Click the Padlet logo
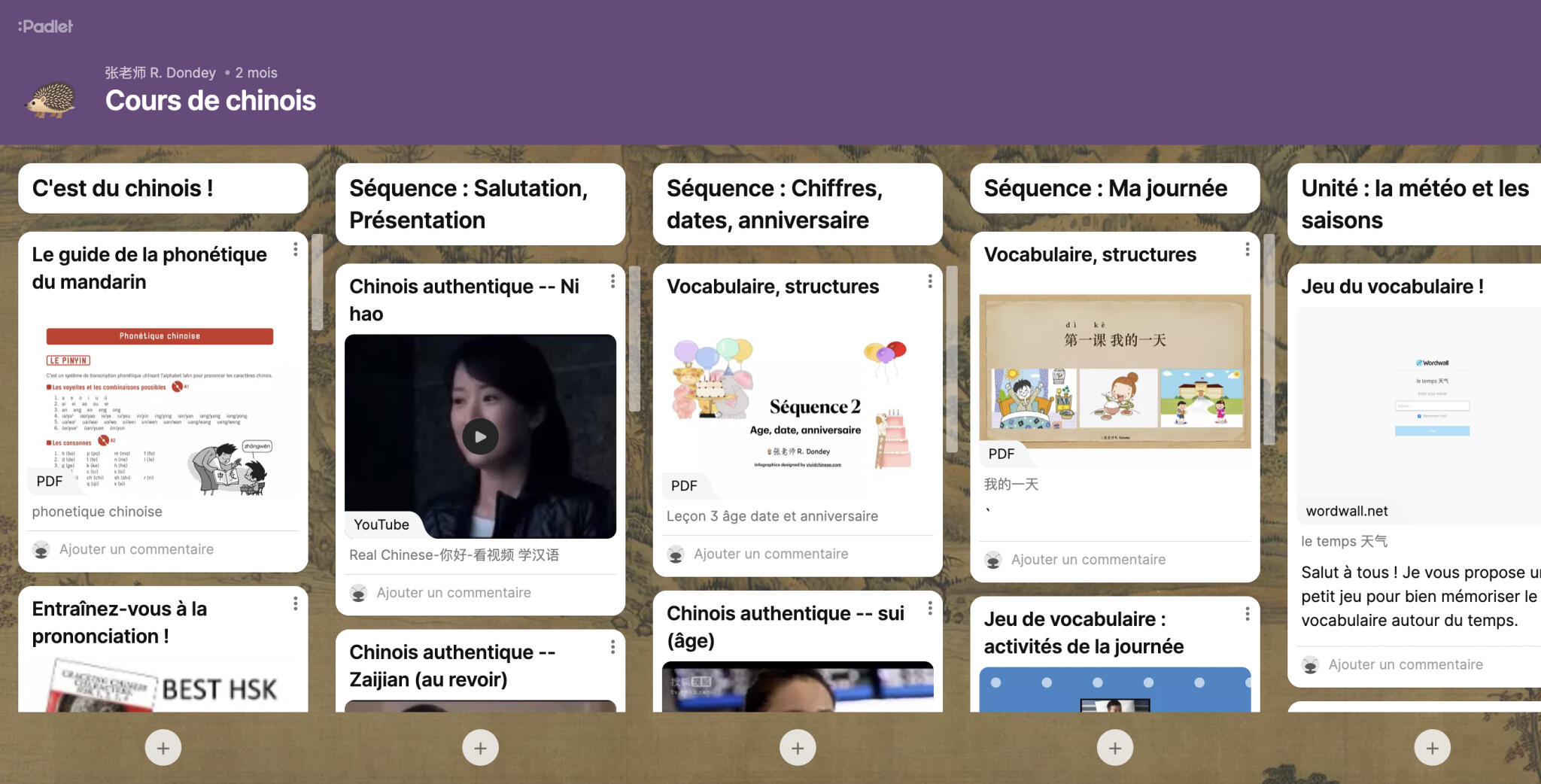1541x784 pixels. (46, 26)
